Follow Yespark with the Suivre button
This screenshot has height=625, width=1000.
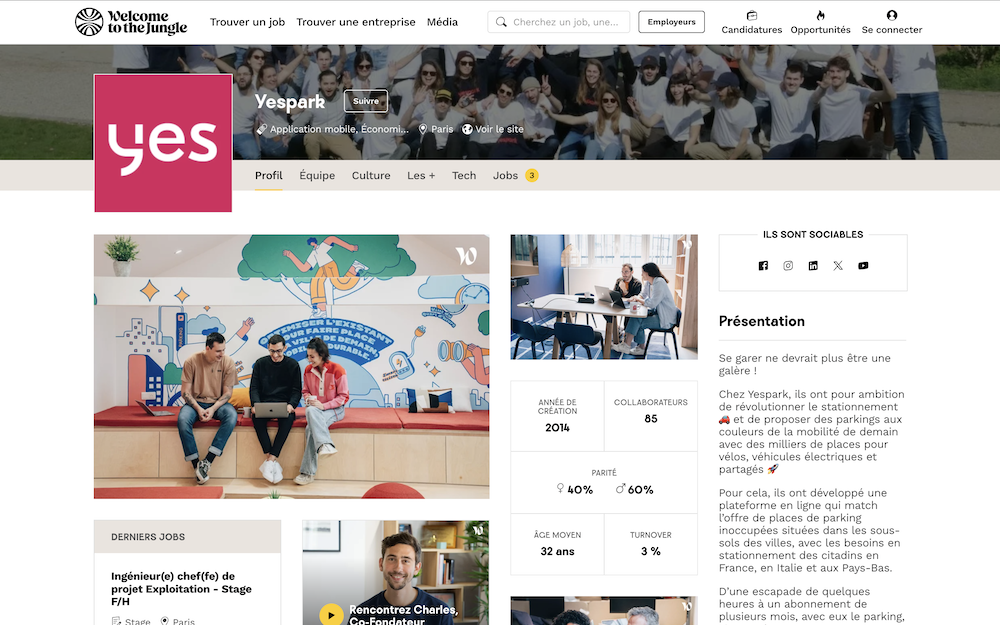pyautogui.click(x=366, y=101)
